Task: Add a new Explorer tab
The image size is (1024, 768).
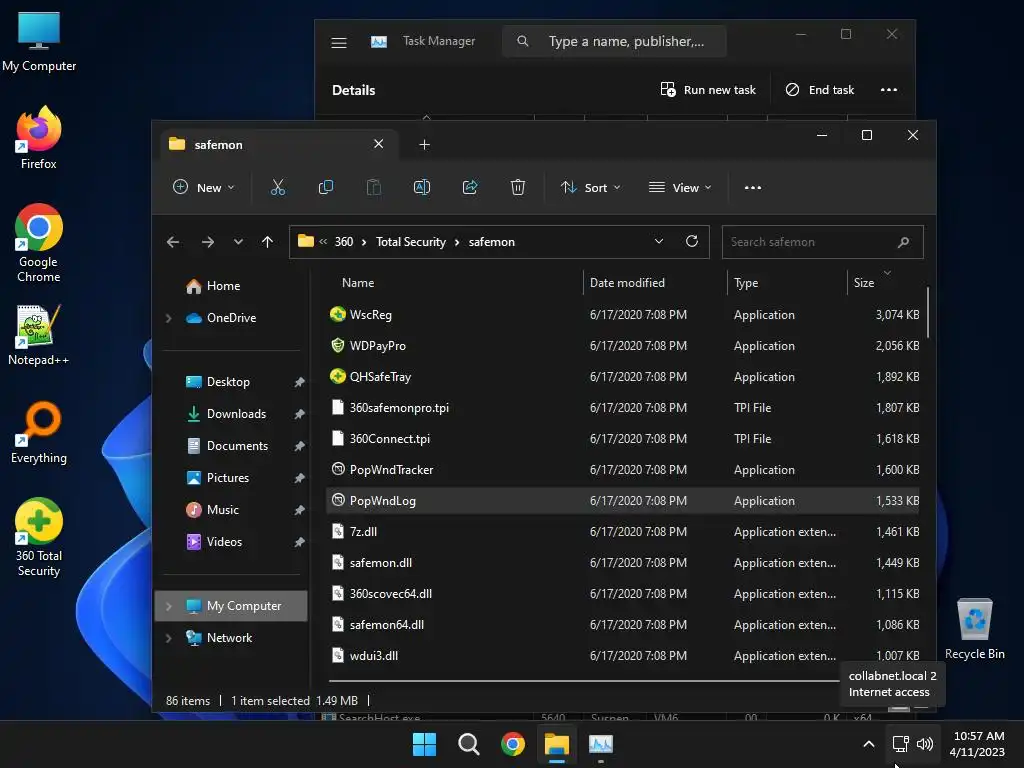Action: pos(424,144)
